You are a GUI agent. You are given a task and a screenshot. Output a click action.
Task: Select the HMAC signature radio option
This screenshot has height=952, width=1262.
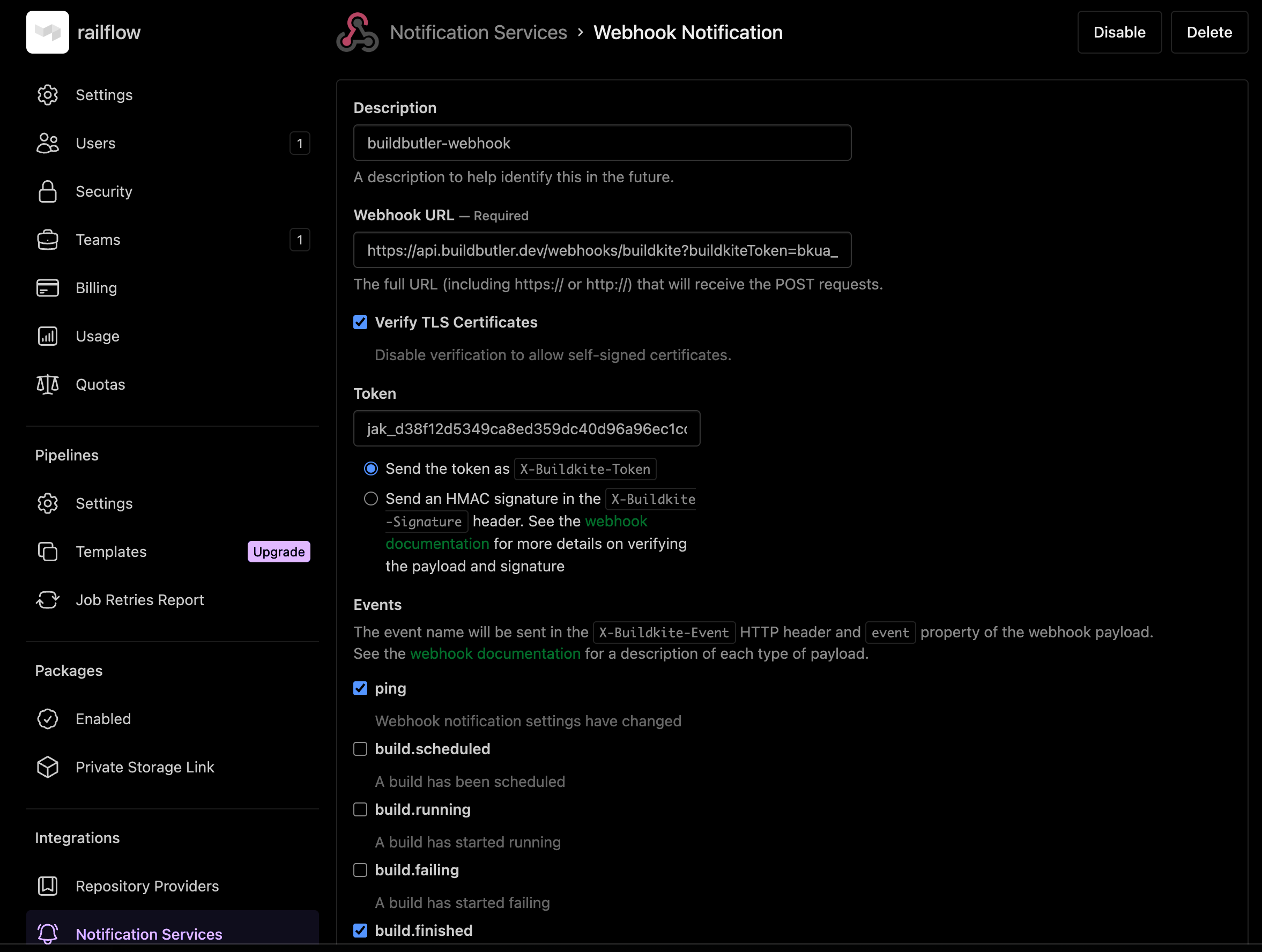pos(371,499)
